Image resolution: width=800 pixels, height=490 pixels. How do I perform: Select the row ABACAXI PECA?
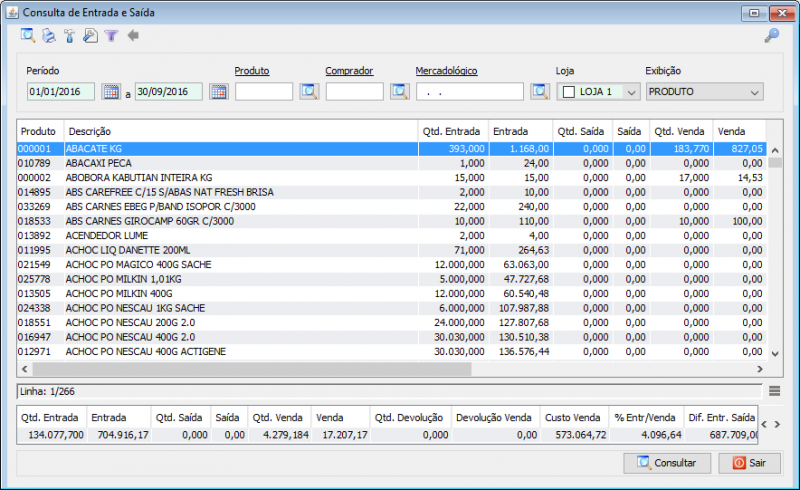(391, 163)
